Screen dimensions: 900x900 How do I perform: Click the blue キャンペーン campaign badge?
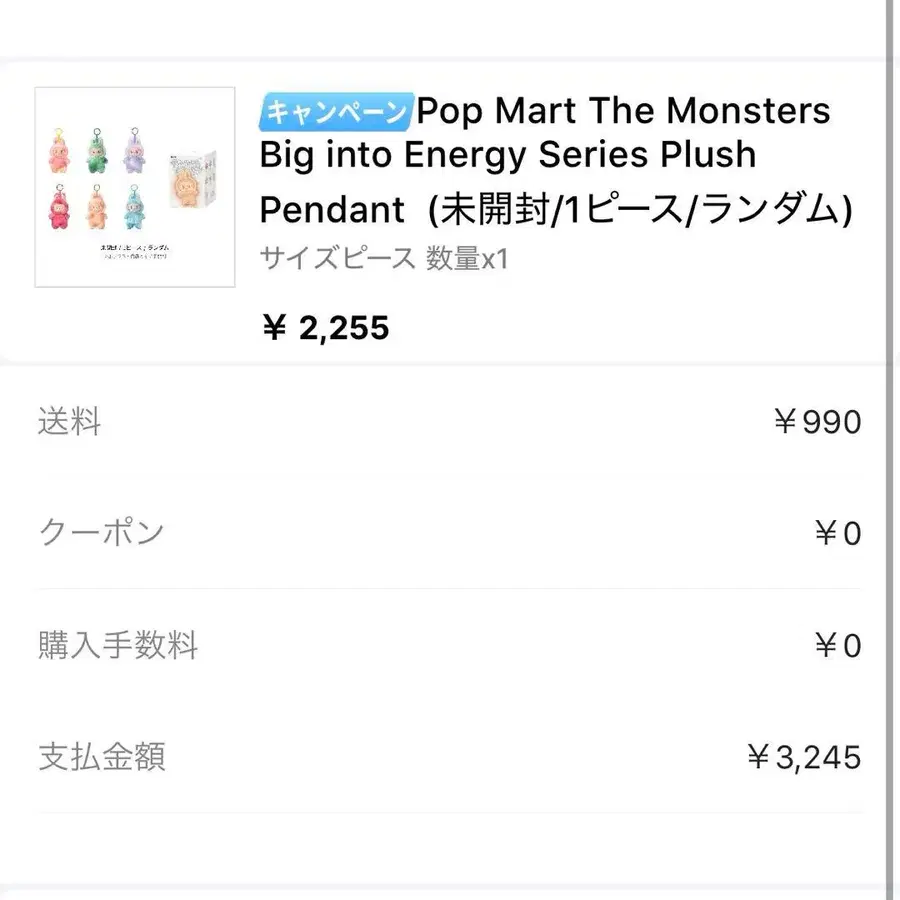336,110
